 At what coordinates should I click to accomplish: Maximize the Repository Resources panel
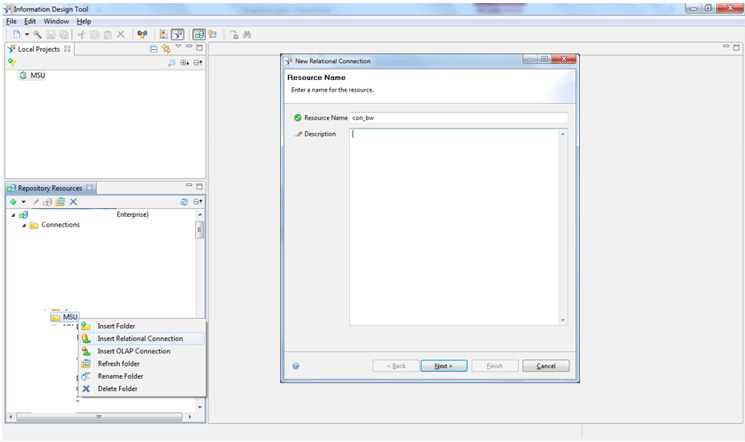[x=199, y=187]
